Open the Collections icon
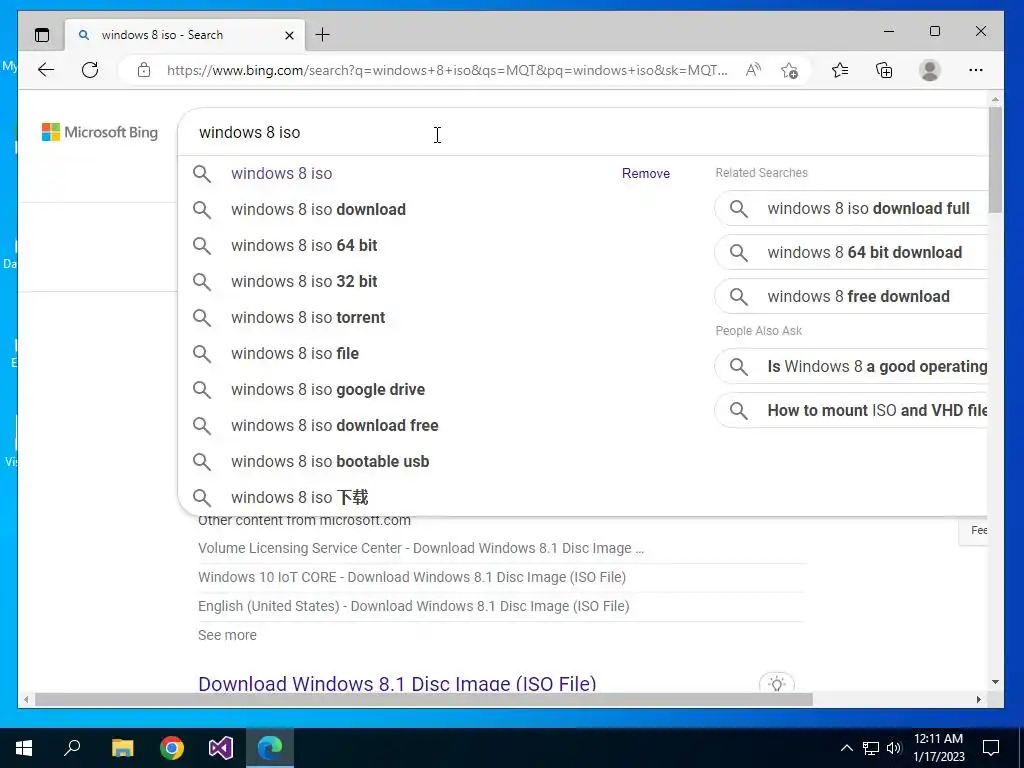This screenshot has height=768, width=1024. coord(884,70)
